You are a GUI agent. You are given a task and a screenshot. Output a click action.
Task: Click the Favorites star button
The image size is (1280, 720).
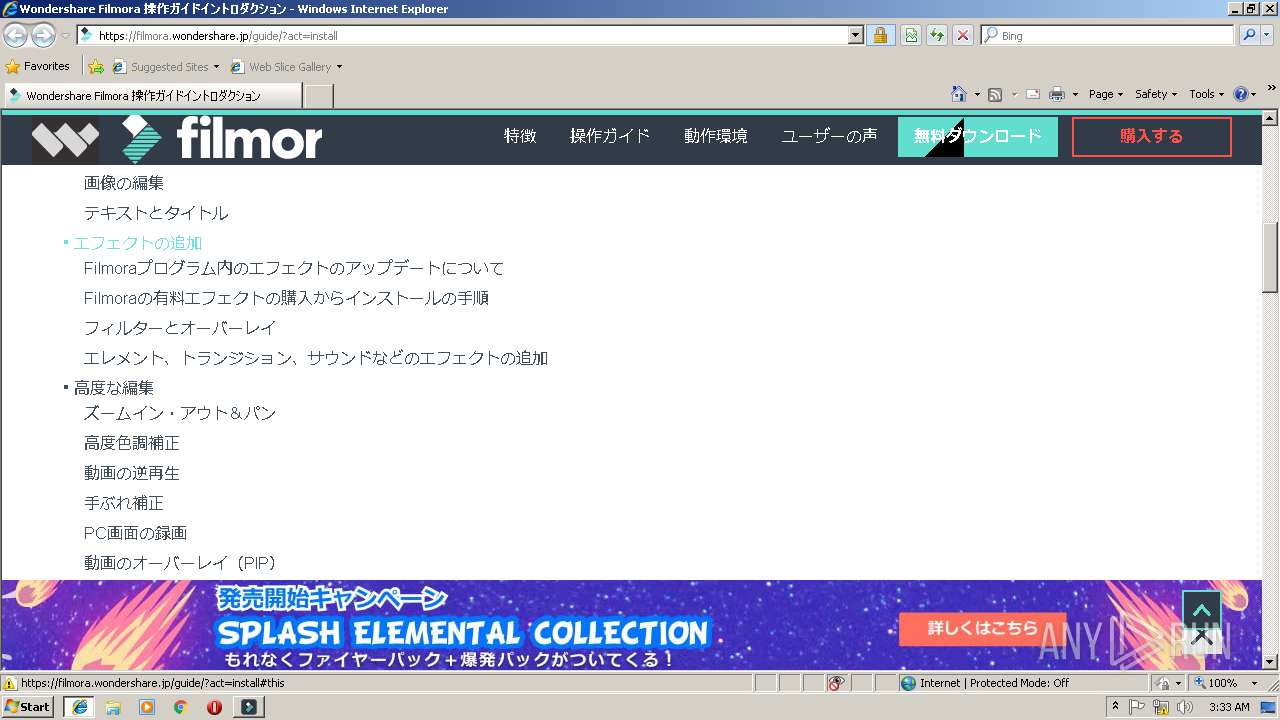(38, 66)
